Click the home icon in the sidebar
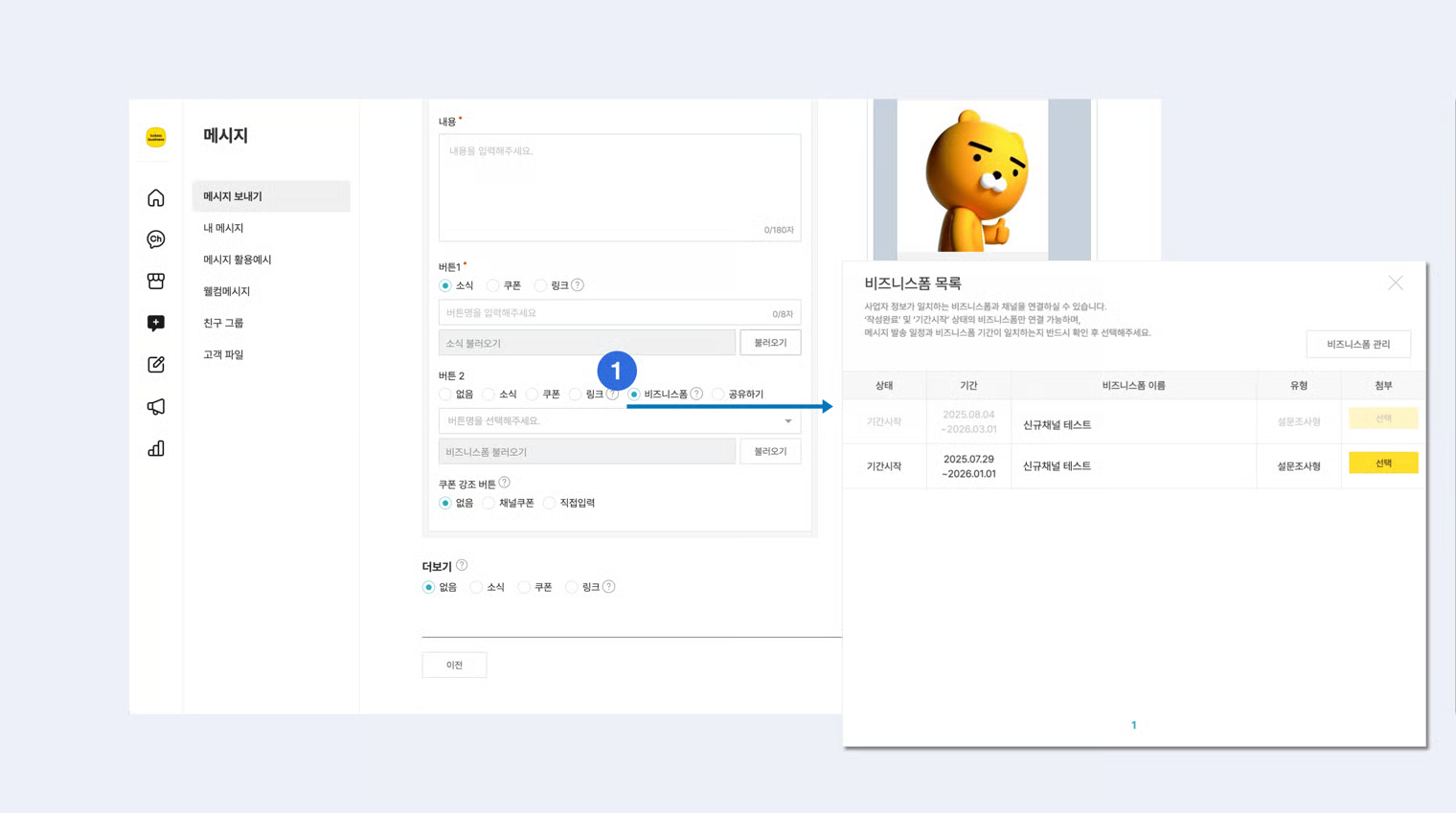Screen dimensions: 1456x813 tap(156, 198)
